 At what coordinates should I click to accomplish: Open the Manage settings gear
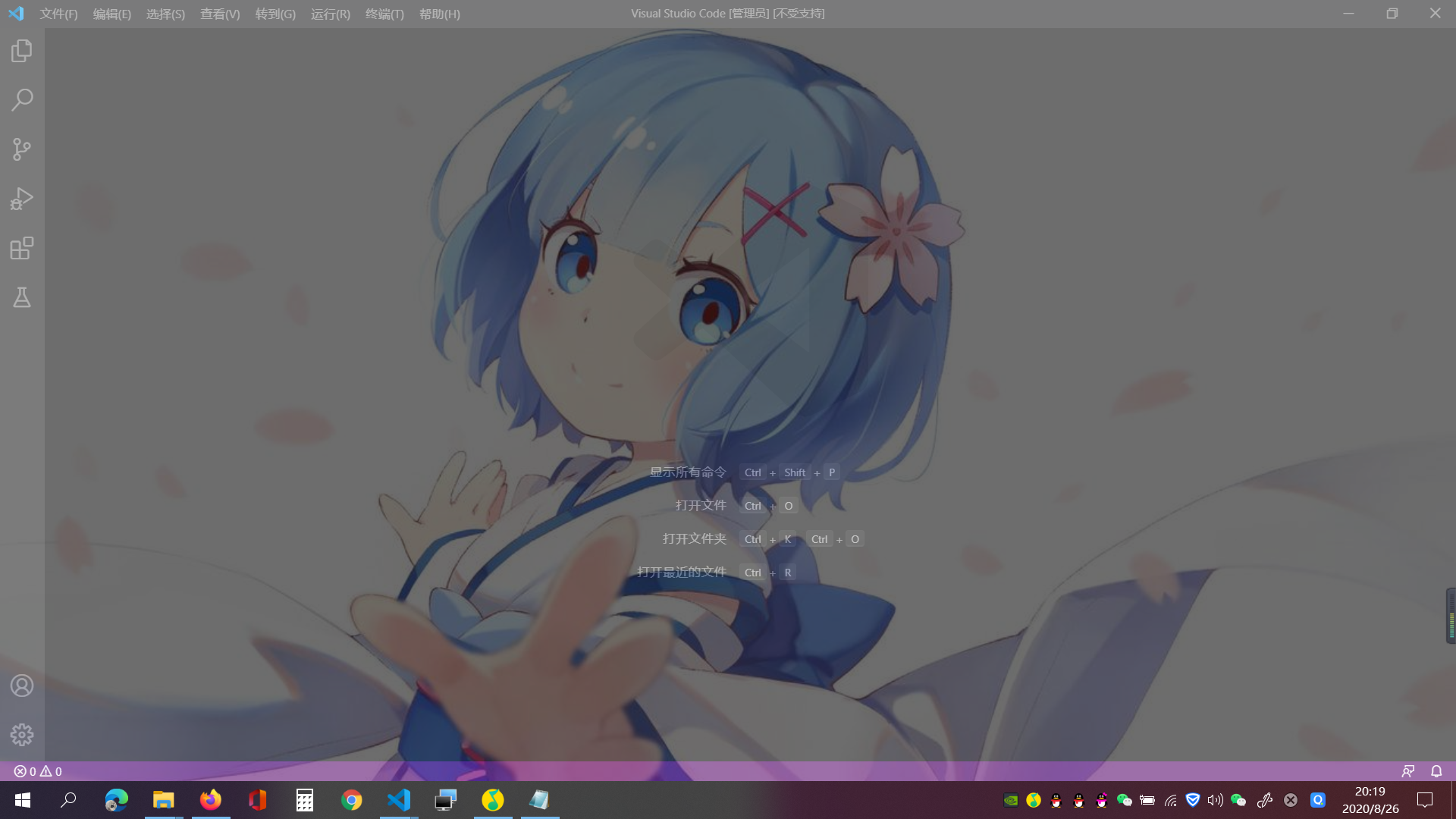point(22,734)
